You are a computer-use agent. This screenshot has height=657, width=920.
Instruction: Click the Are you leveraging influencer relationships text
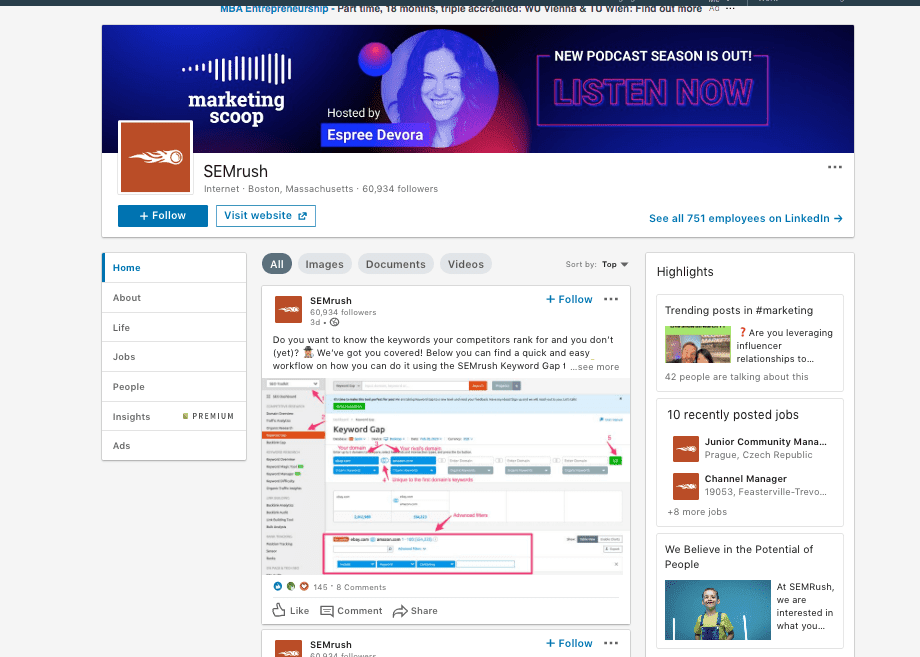point(785,346)
